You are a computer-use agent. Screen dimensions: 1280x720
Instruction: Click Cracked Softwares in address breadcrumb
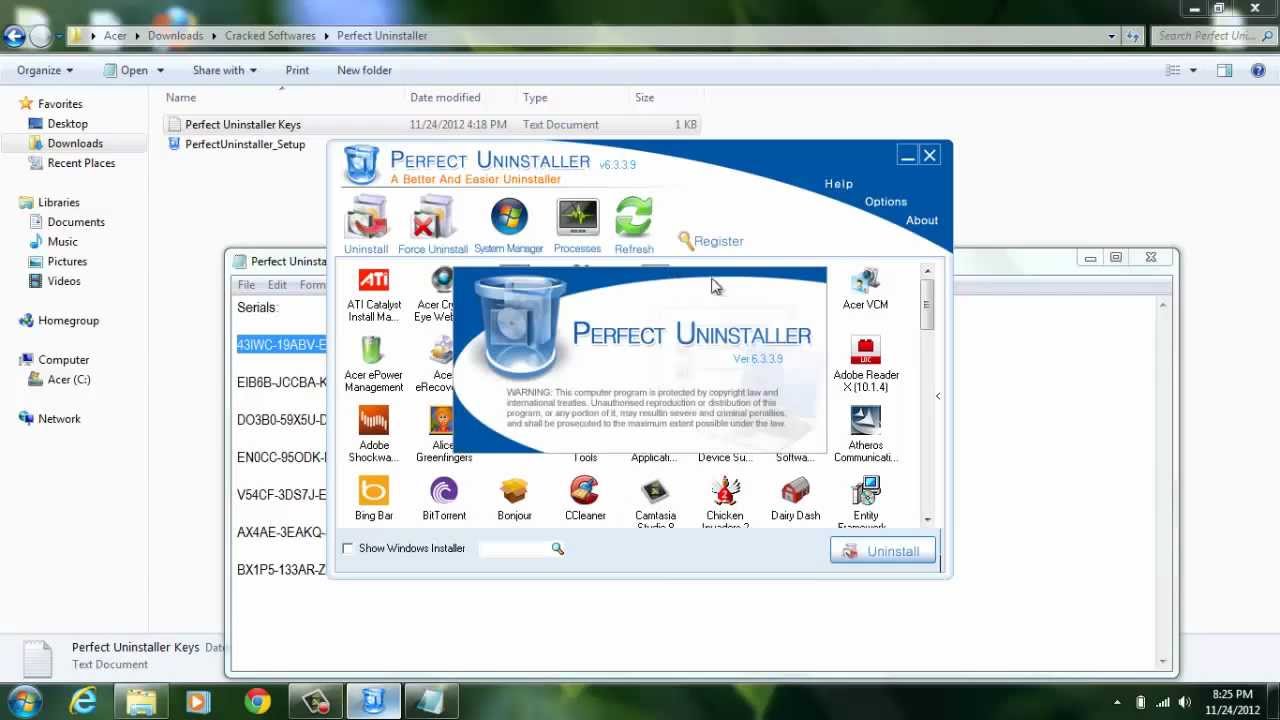click(270, 36)
